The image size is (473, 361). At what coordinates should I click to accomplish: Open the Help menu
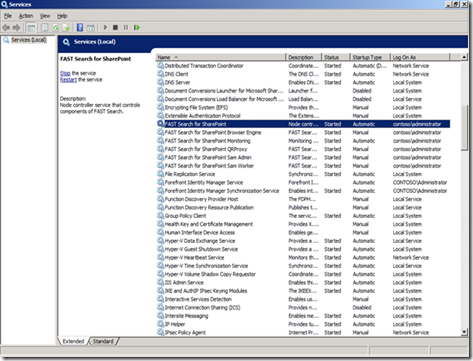pyautogui.click(x=62, y=16)
